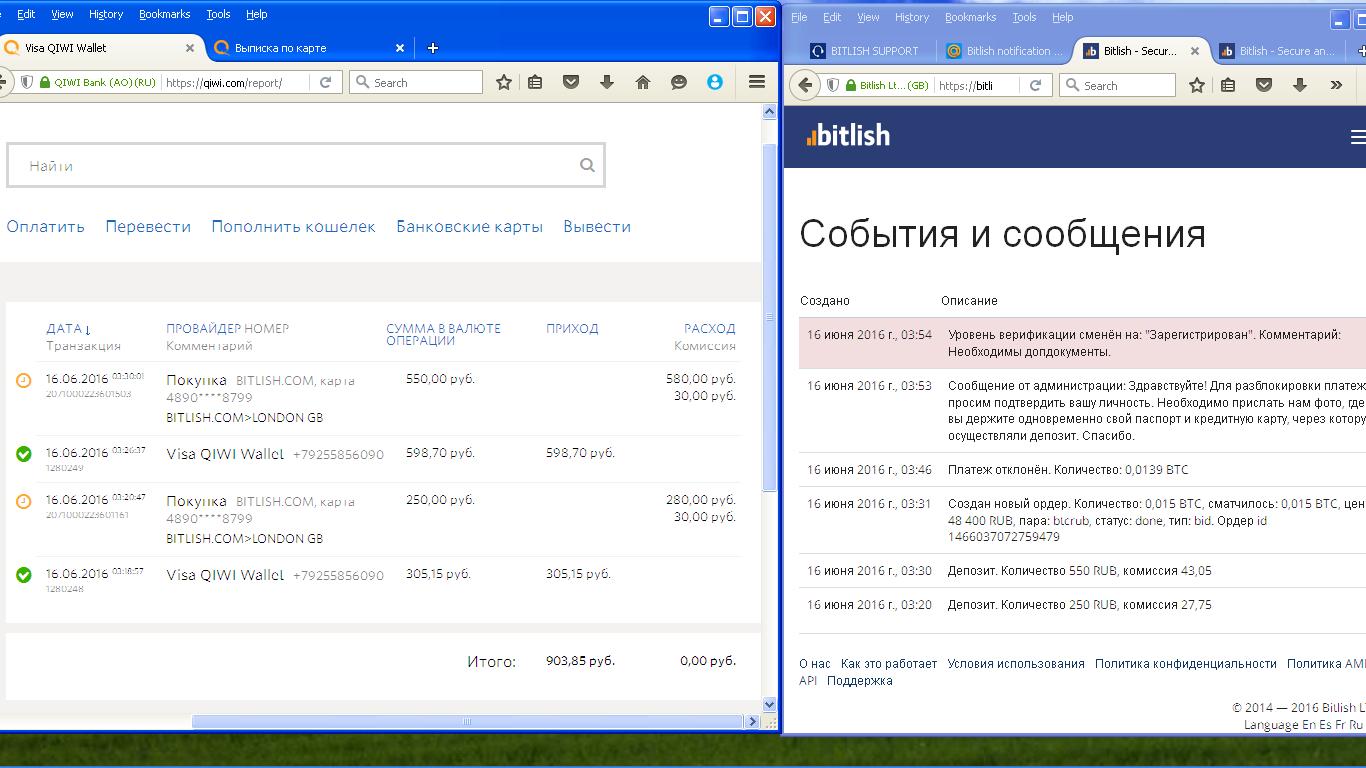
Task: Bookmark QIWI page with the star icon
Action: (x=504, y=82)
